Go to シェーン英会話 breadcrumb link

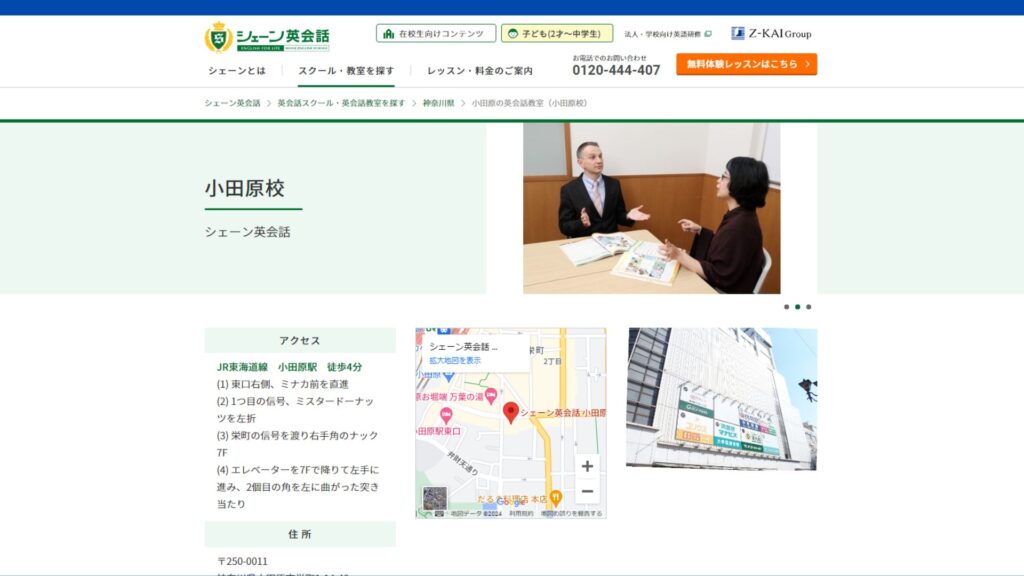coord(232,103)
